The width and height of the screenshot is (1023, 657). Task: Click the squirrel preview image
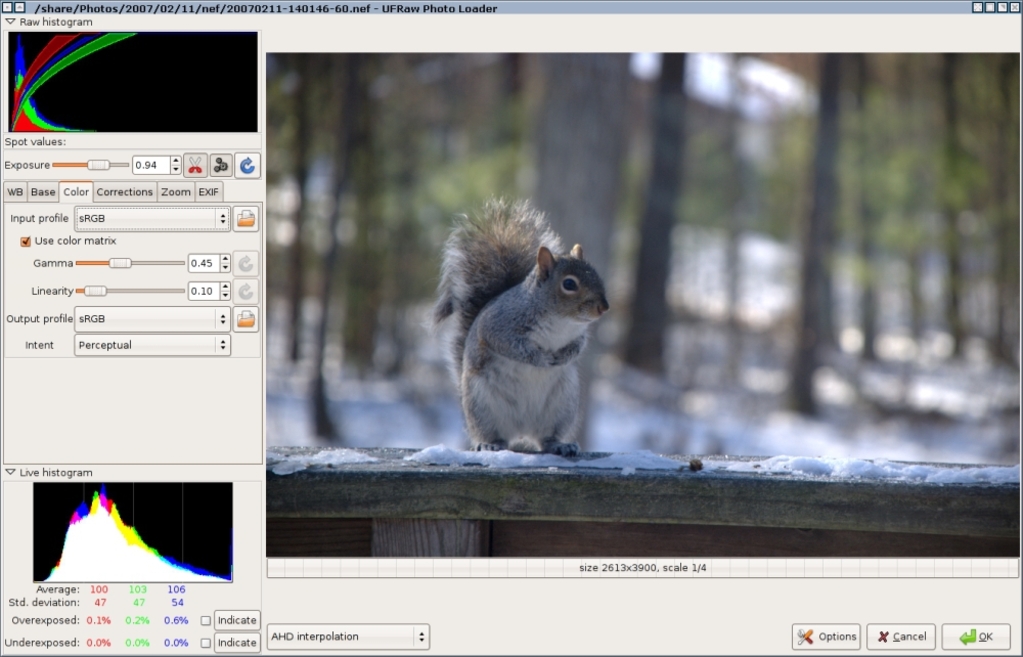pyautogui.click(x=642, y=305)
